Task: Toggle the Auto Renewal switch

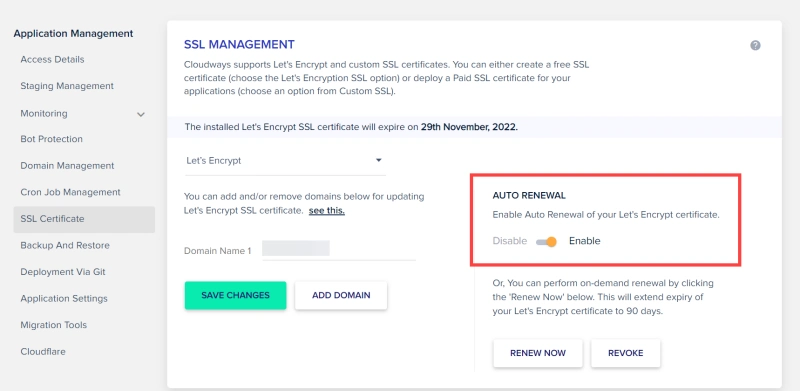Action: [546, 241]
